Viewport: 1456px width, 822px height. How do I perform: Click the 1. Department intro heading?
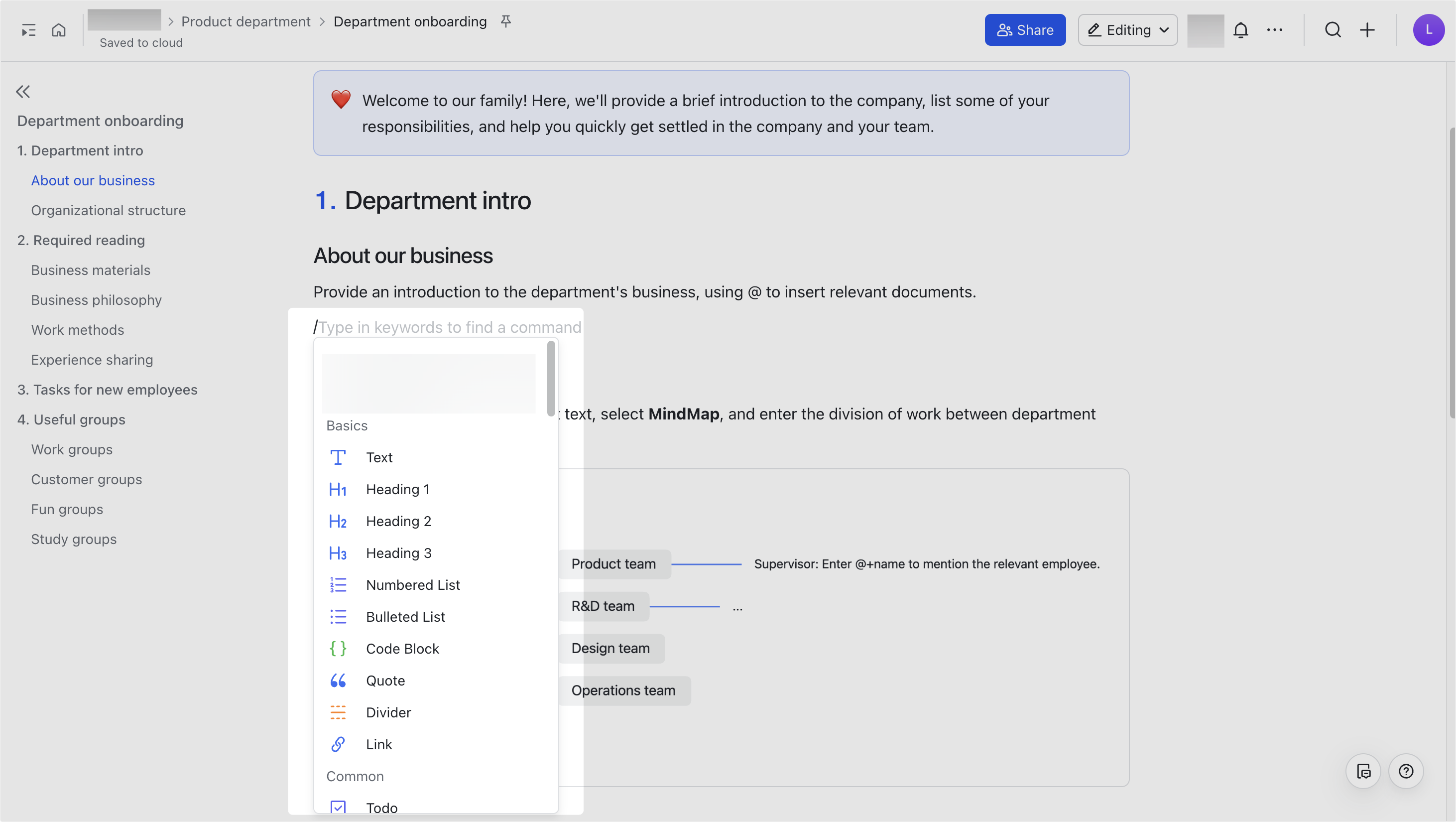coord(422,201)
